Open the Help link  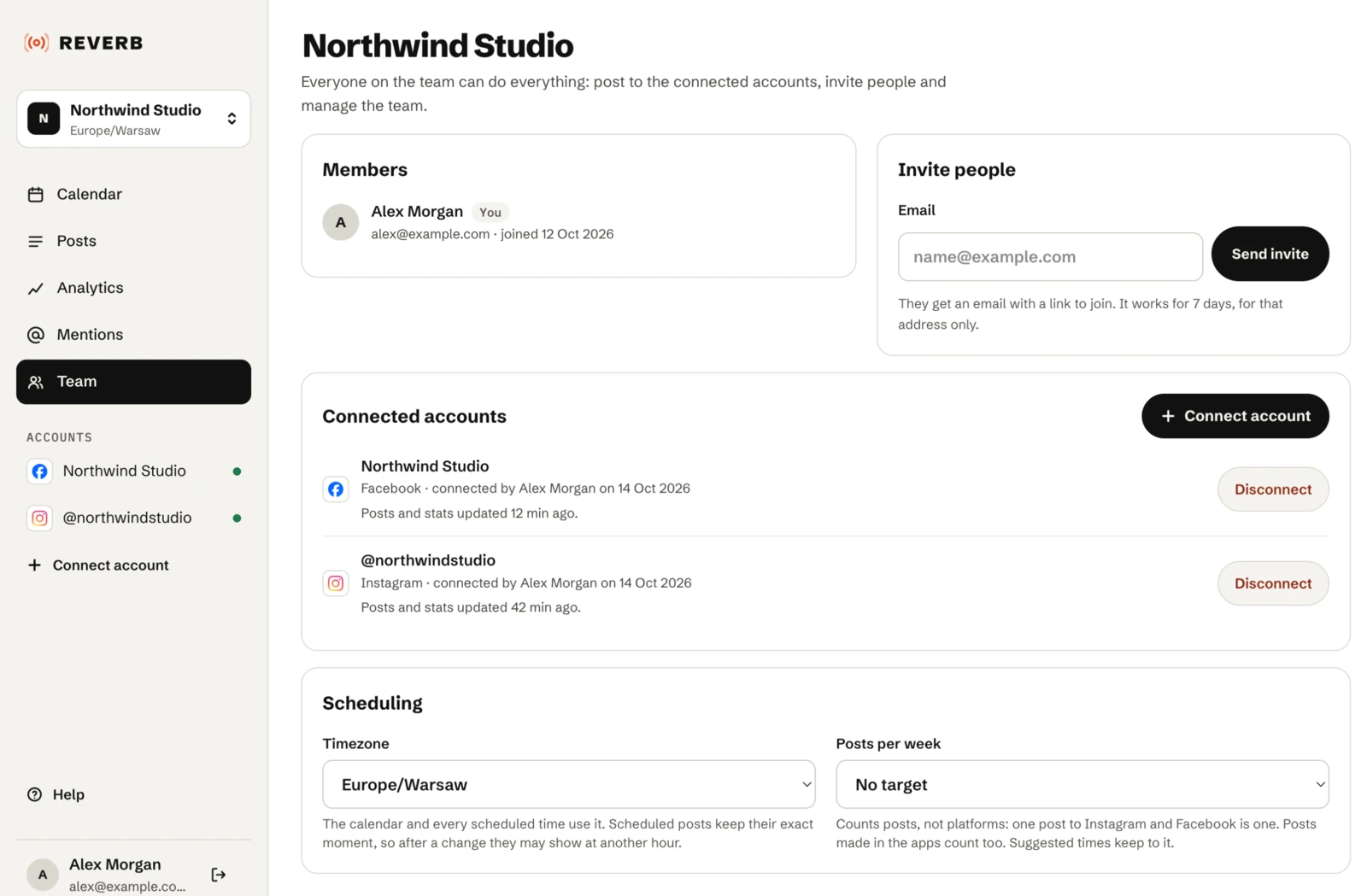[x=56, y=795]
